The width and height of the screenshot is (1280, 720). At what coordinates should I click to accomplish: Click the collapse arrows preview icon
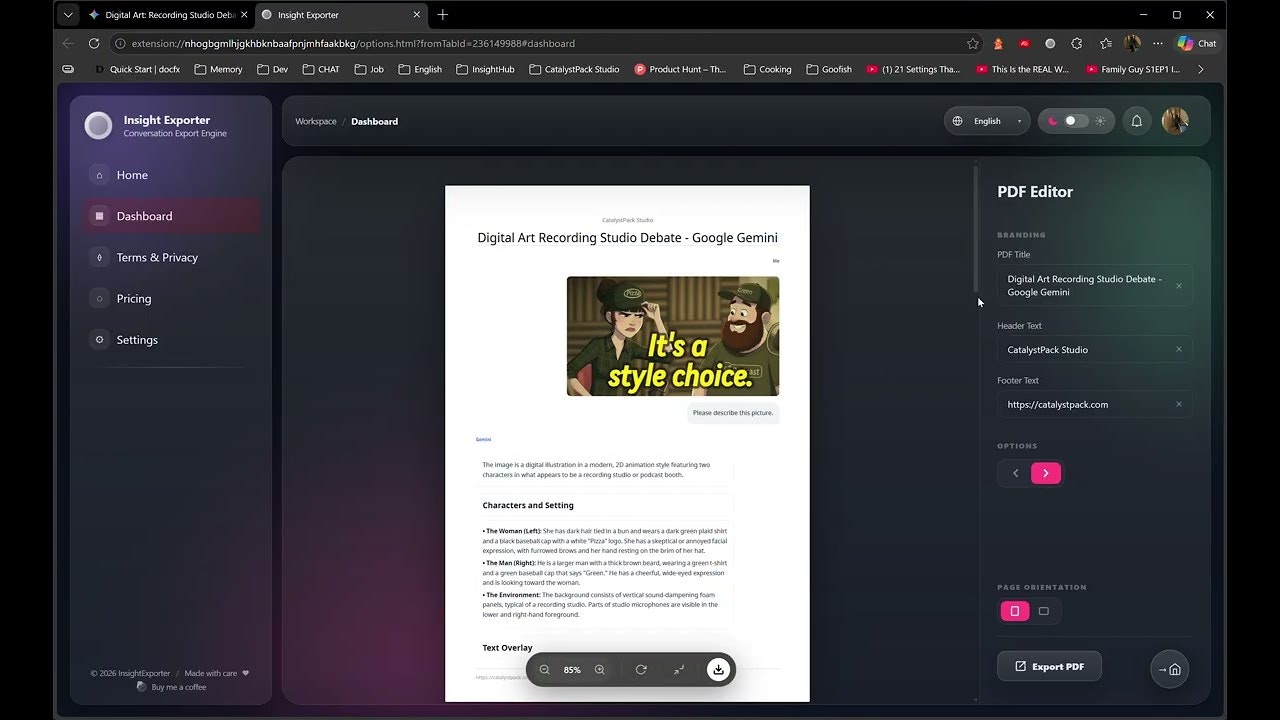point(679,670)
